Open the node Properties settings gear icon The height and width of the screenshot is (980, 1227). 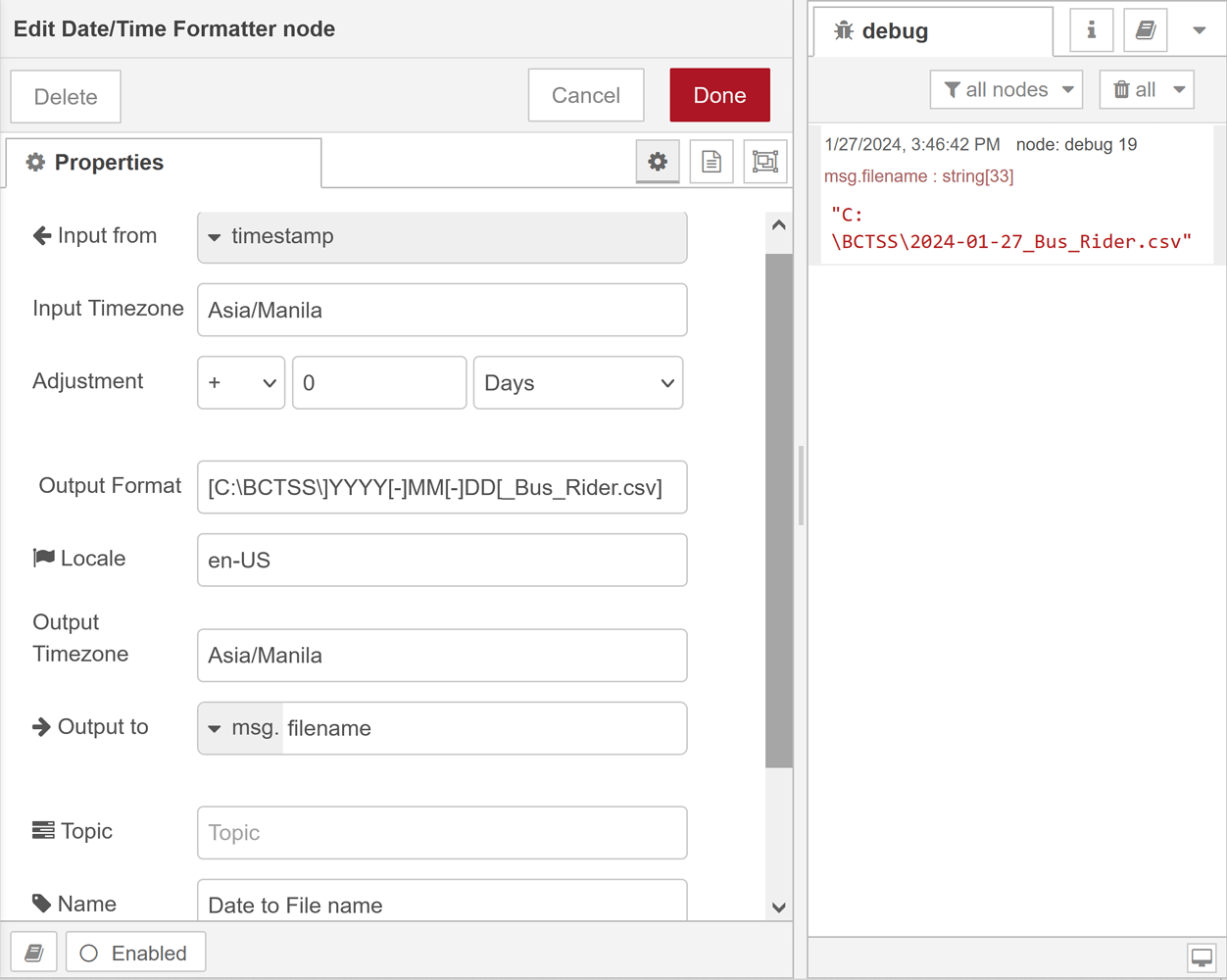click(657, 161)
